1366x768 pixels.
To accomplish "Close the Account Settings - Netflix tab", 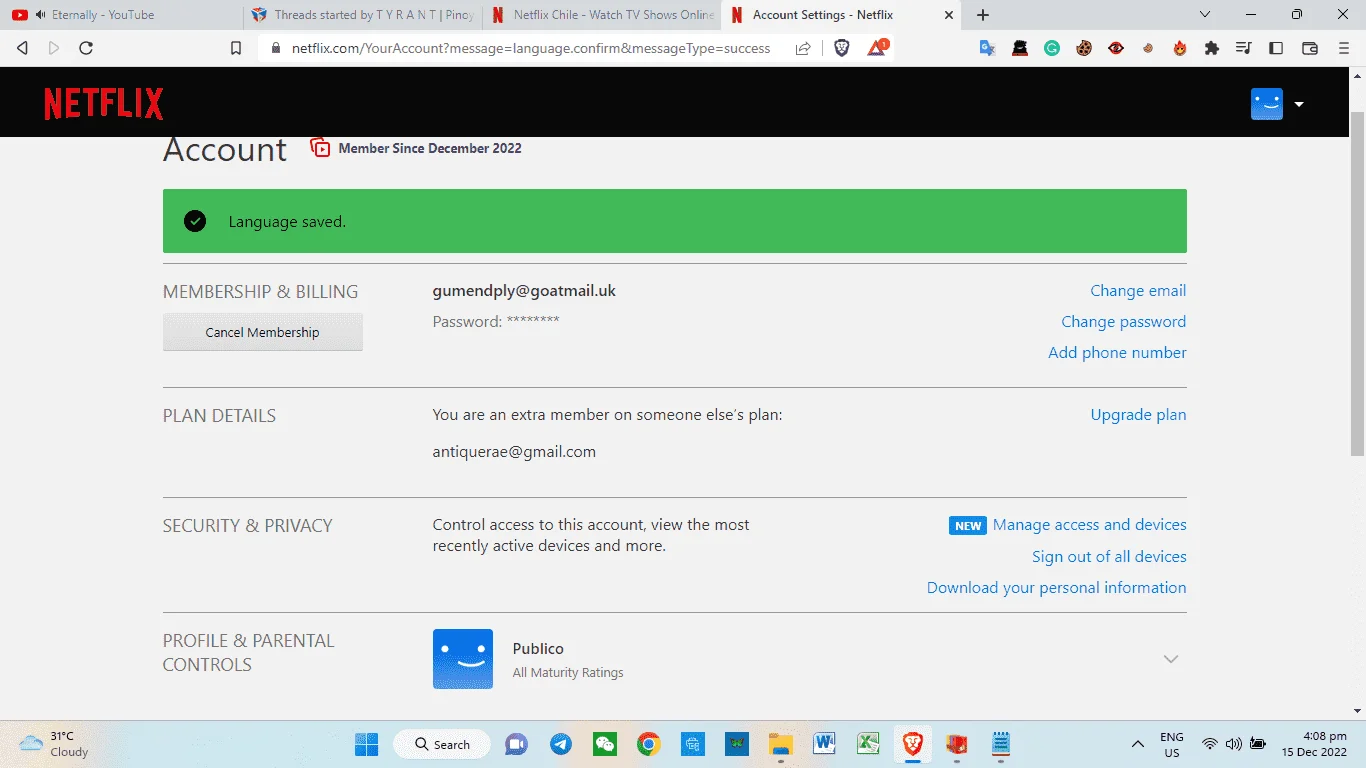I will click(949, 15).
